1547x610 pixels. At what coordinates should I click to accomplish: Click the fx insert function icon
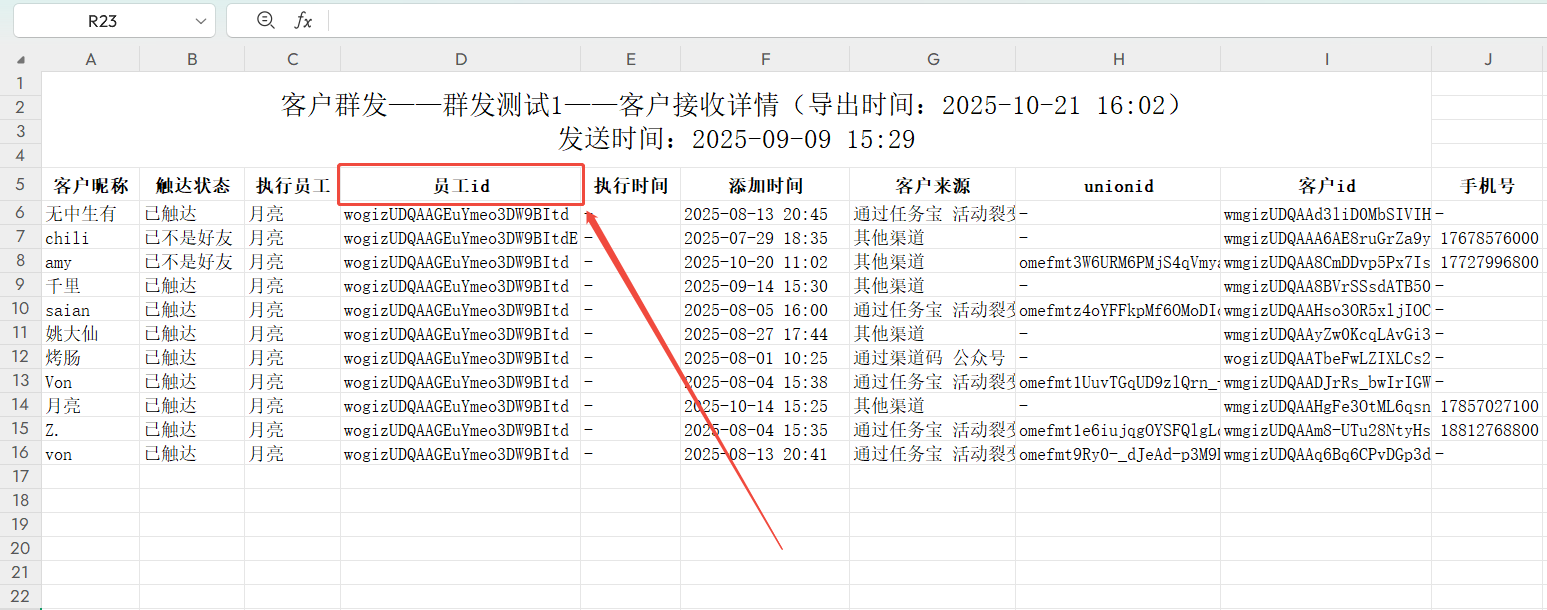(x=303, y=20)
